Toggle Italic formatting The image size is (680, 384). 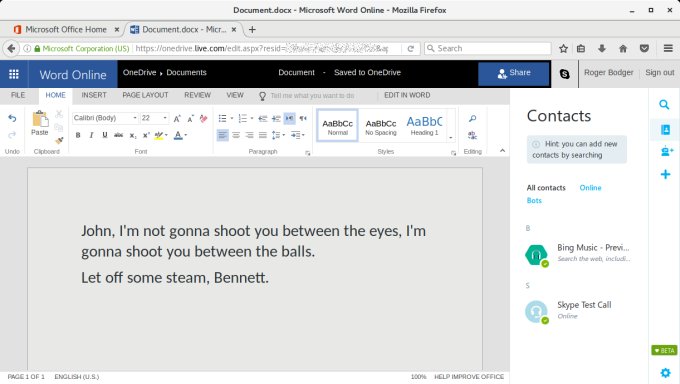pyautogui.click(x=91, y=135)
